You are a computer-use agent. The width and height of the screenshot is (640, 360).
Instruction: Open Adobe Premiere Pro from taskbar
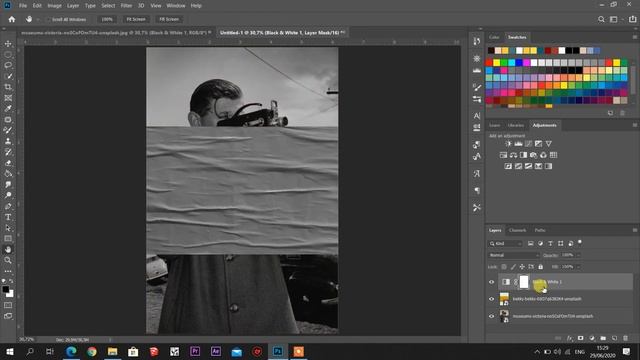(195, 351)
